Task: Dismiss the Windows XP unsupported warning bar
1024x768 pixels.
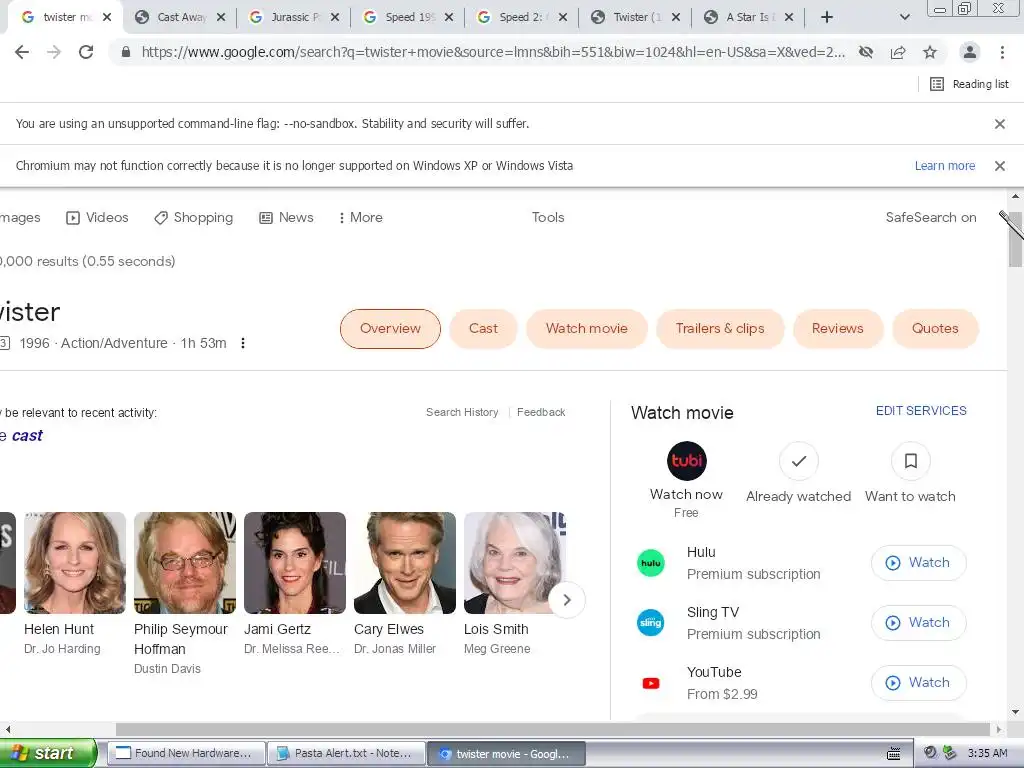Action: 999,166
